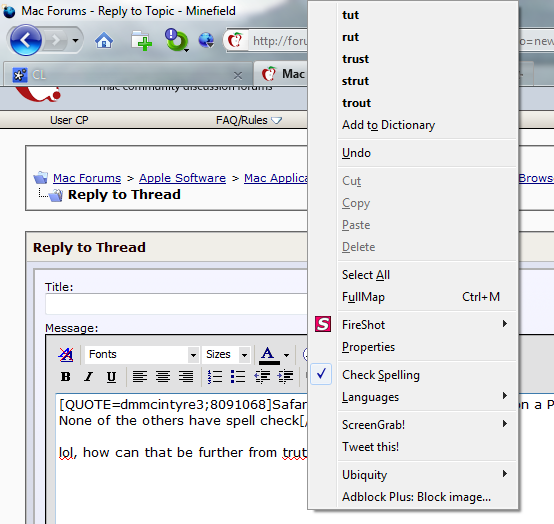Align text center
Viewport: 554px width, 524px height.
163,377
